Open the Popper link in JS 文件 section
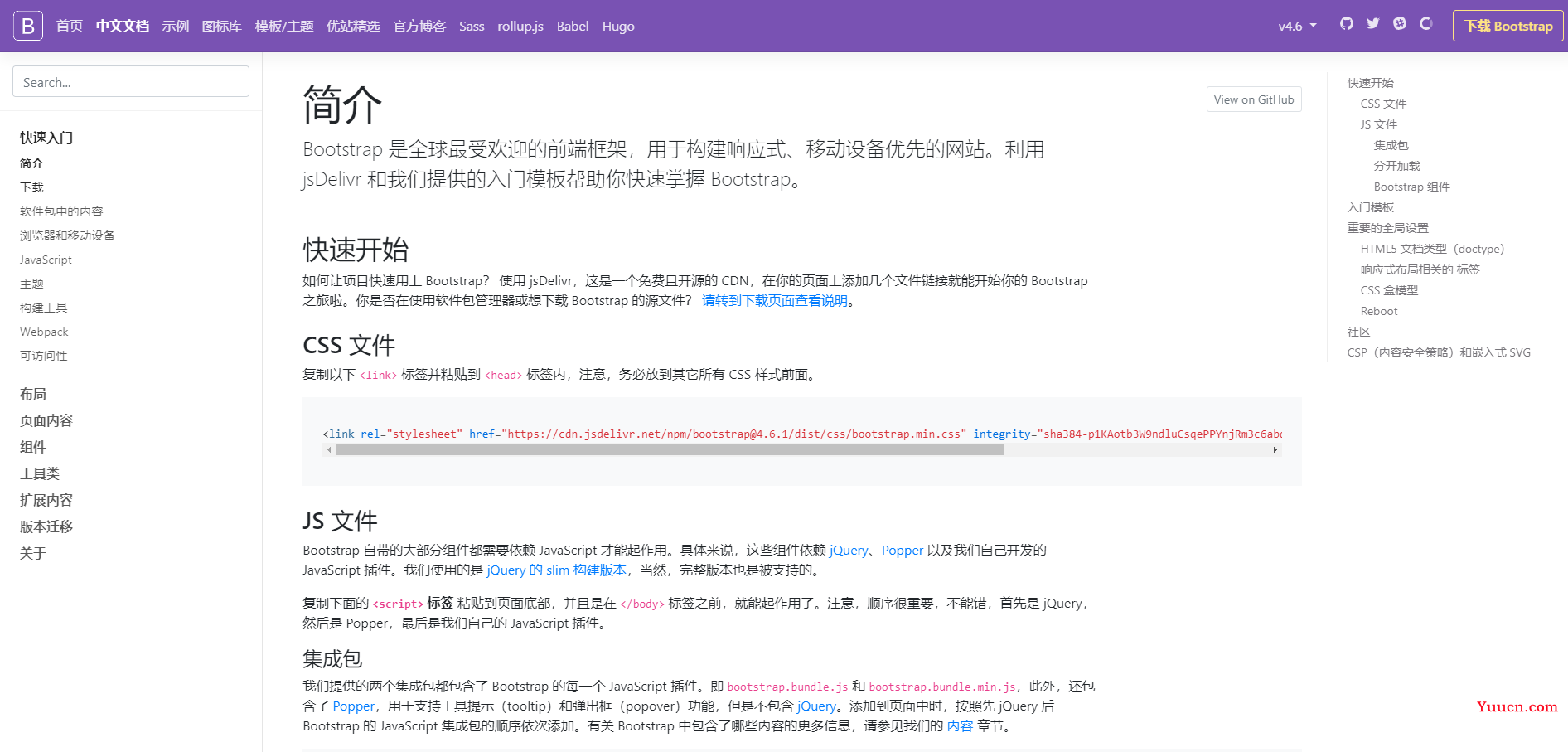Image resolution: width=1568 pixels, height=752 pixels. [x=903, y=550]
